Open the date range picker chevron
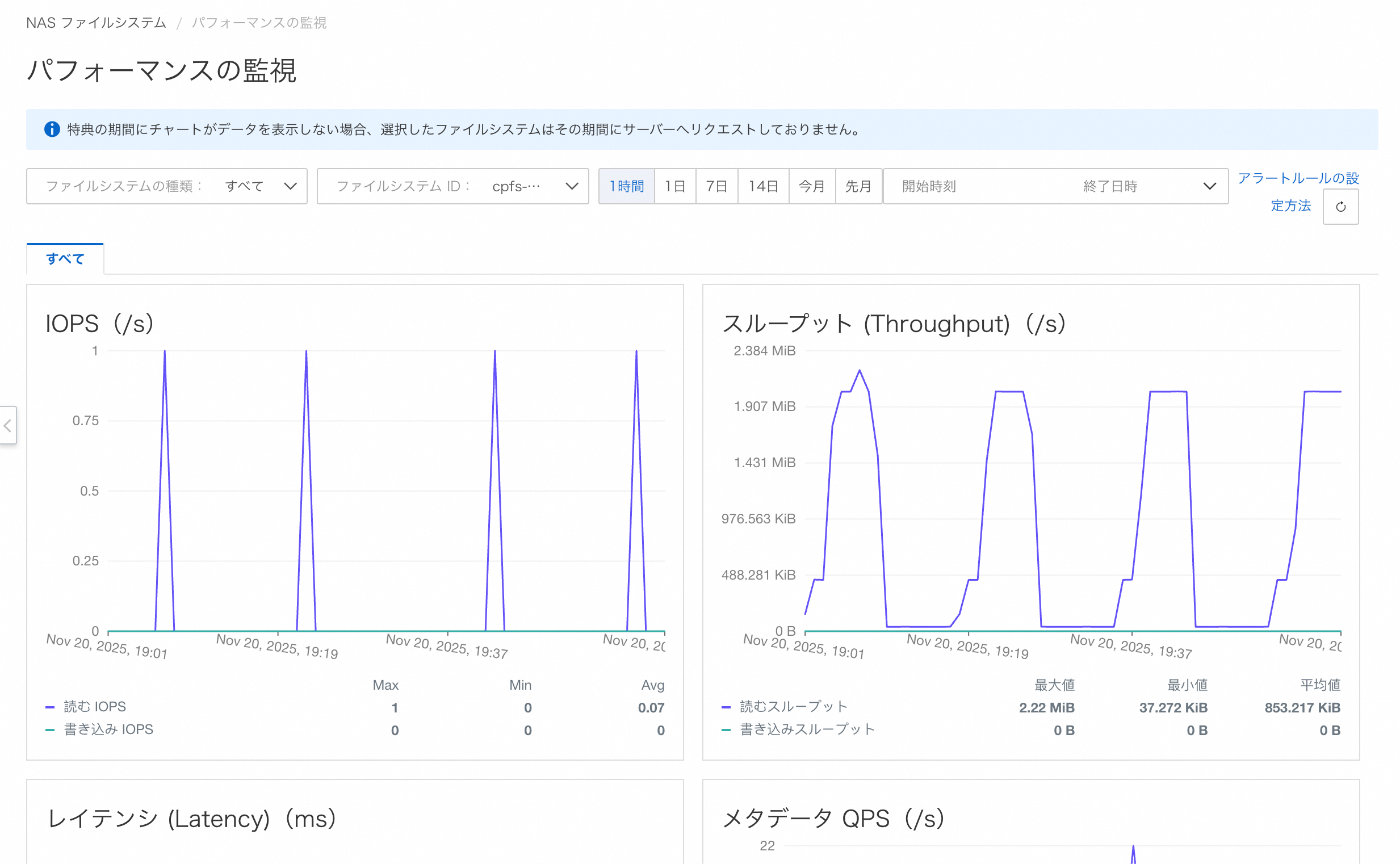 tap(1209, 186)
